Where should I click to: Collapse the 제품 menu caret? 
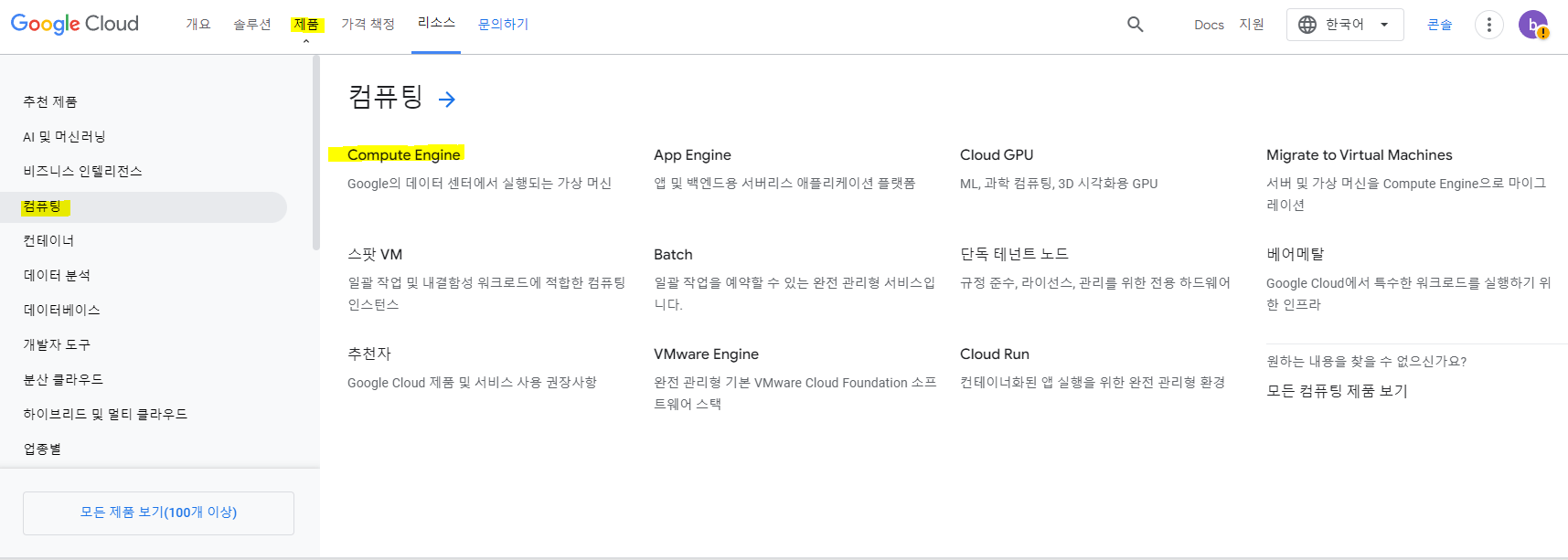pos(306,41)
